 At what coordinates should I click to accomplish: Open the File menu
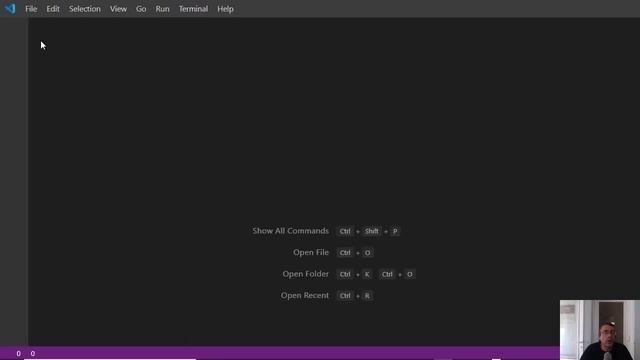pos(31,9)
